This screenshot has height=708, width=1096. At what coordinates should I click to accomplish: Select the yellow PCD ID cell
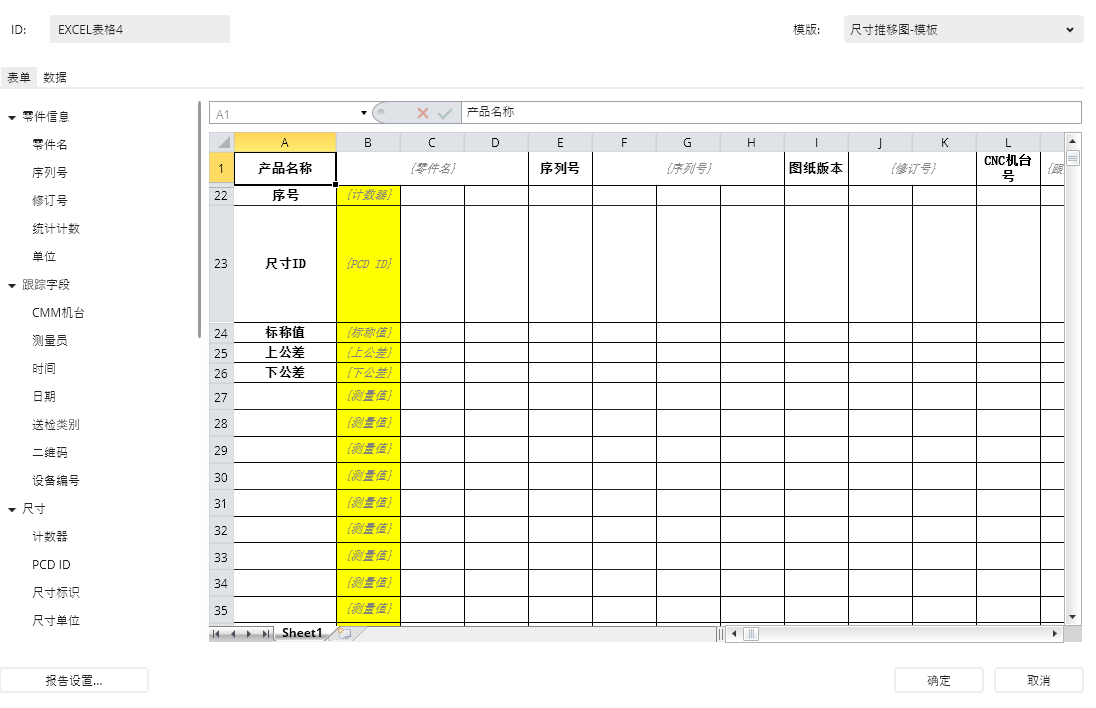pos(367,263)
